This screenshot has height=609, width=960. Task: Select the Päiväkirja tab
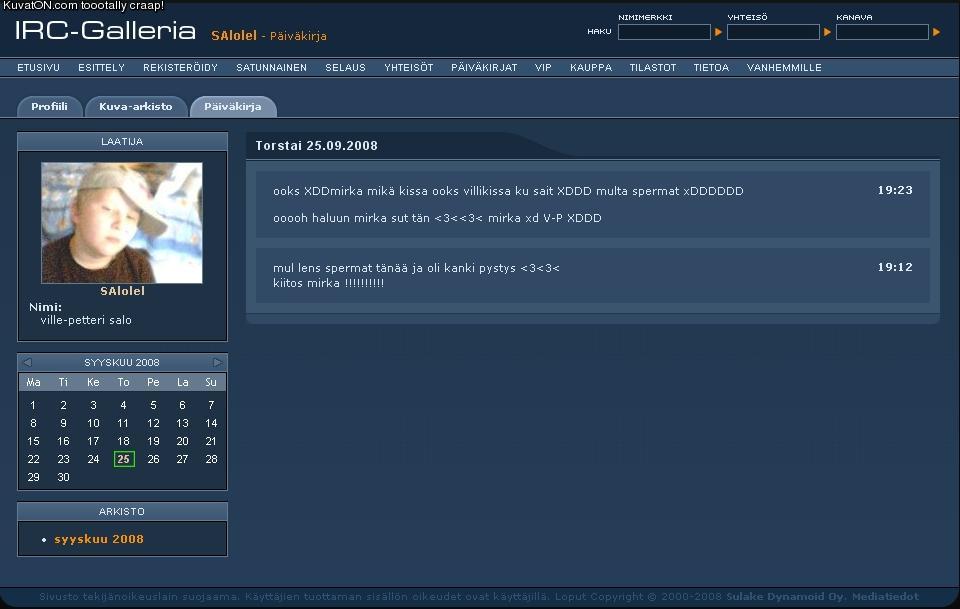[233, 106]
